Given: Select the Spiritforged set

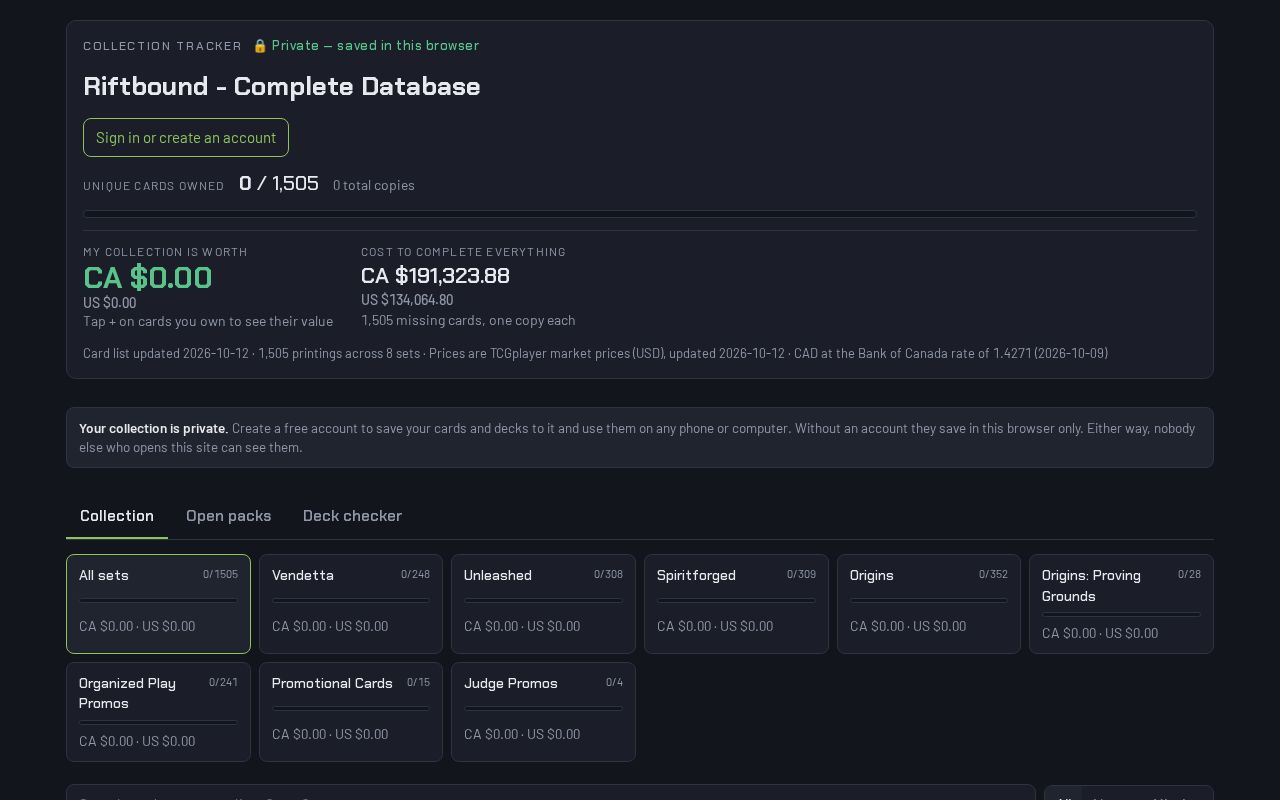Looking at the screenshot, I should coord(736,604).
